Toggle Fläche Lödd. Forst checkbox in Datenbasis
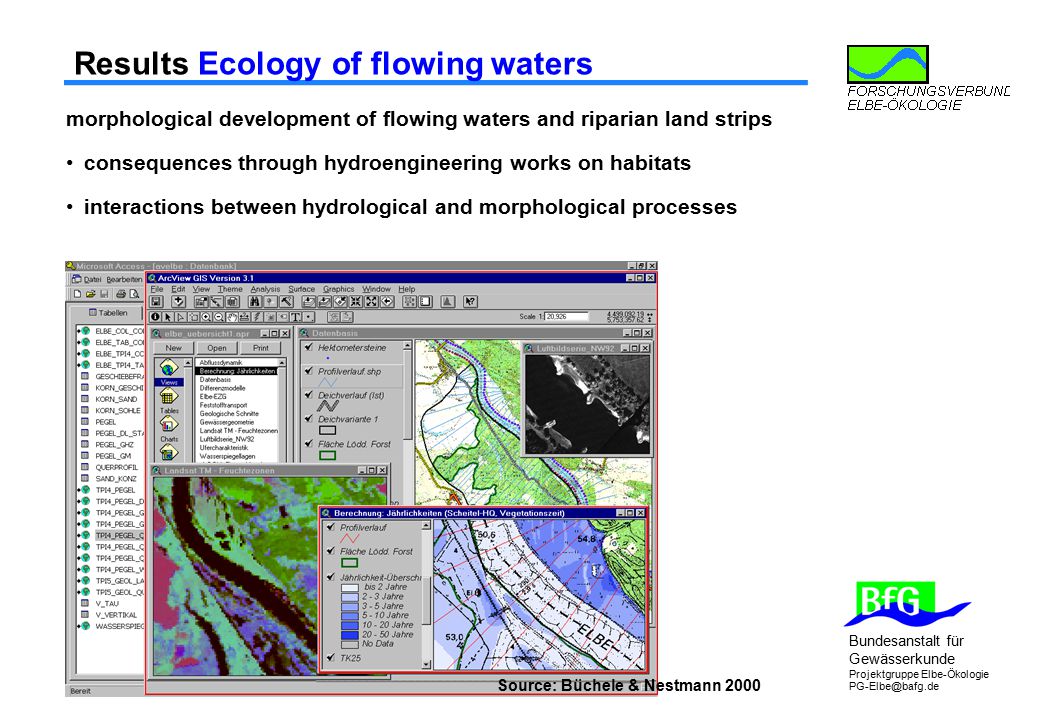Viewport: 1040px width, 720px height. point(308,444)
